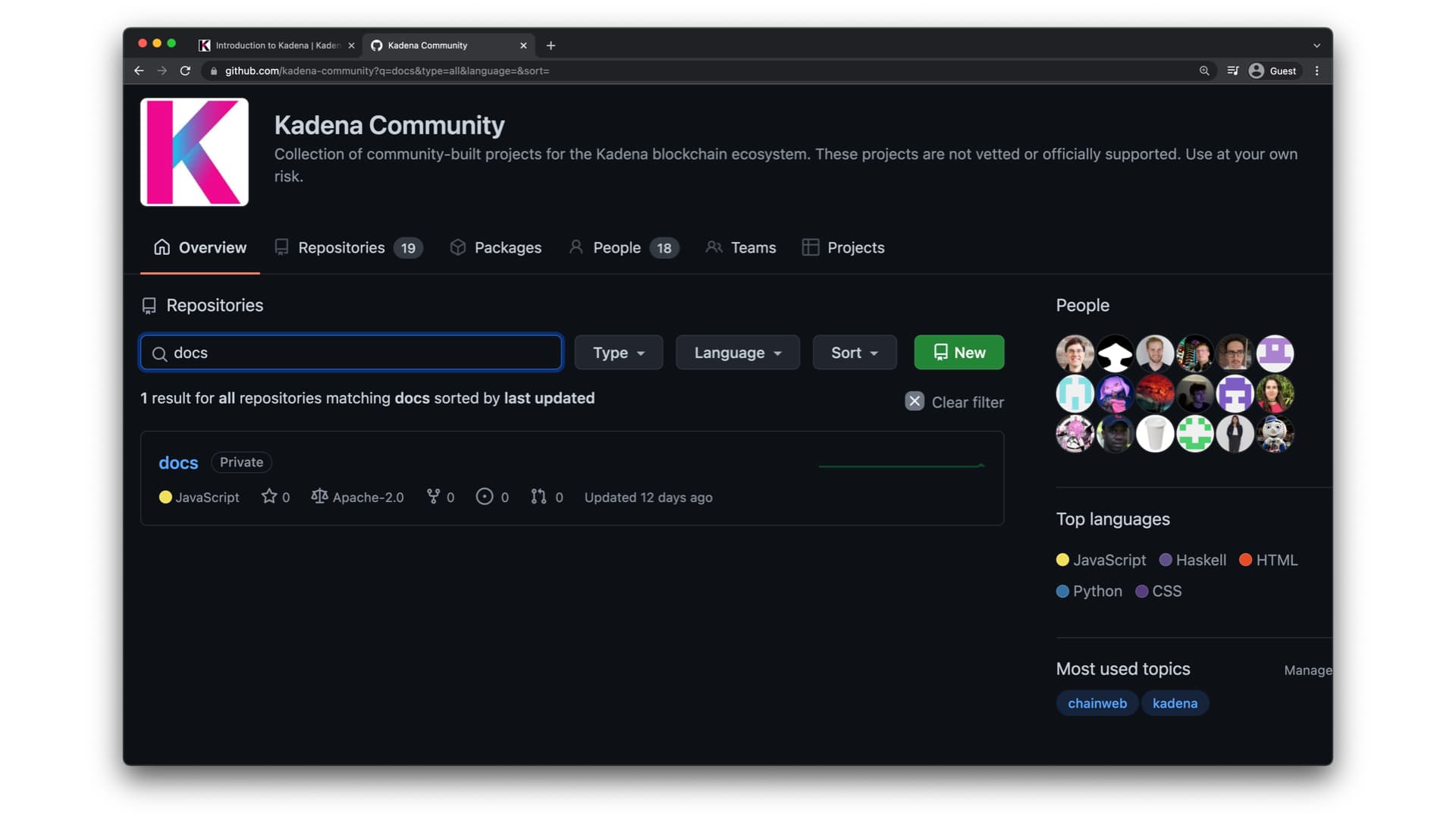The image size is (1456, 819).
Task: Switch to the Overview tab
Action: (x=200, y=247)
